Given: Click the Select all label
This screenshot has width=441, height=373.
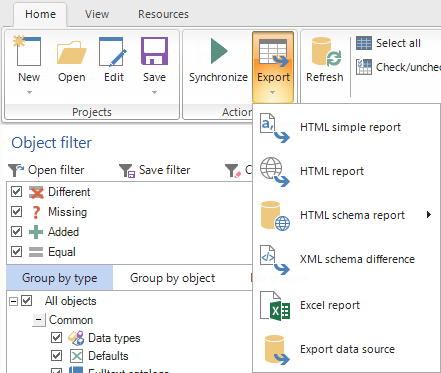Looking at the screenshot, I should tap(398, 43).
